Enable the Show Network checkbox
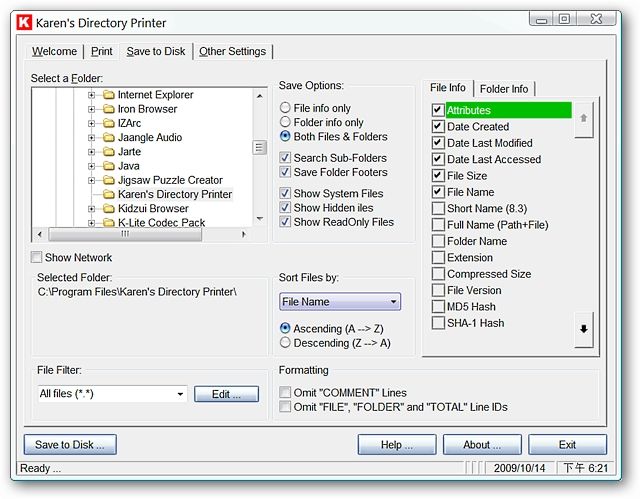640x499 pixels. click(x=36, y=257)
